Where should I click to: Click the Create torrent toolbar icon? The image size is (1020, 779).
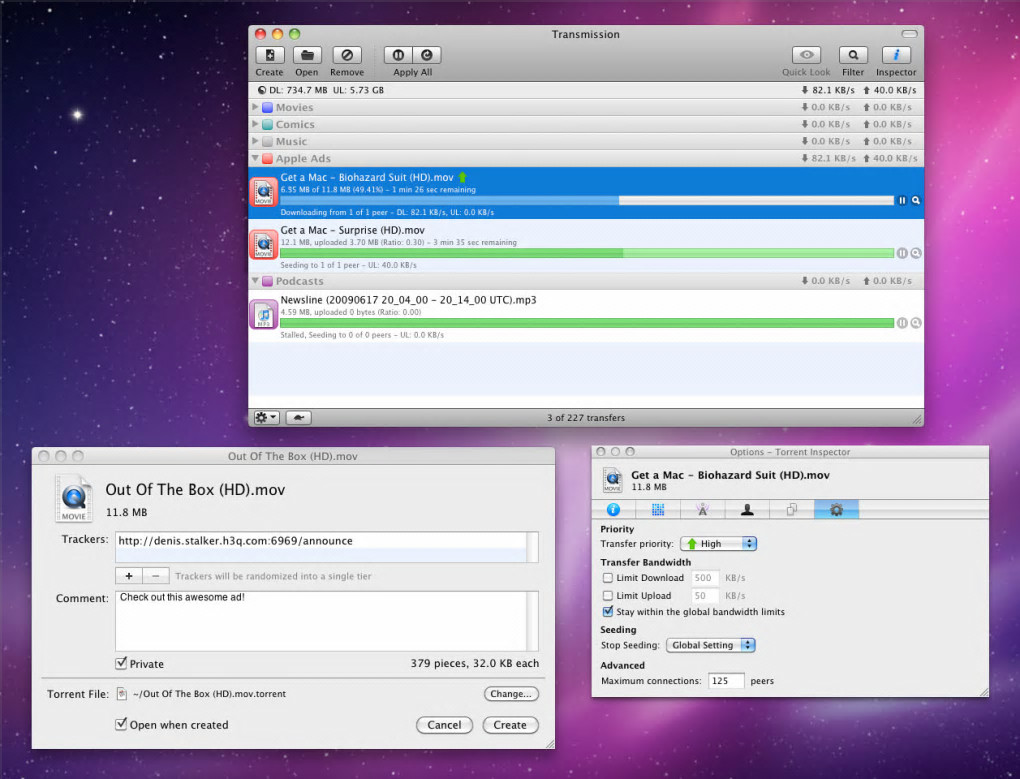point(269,56)
